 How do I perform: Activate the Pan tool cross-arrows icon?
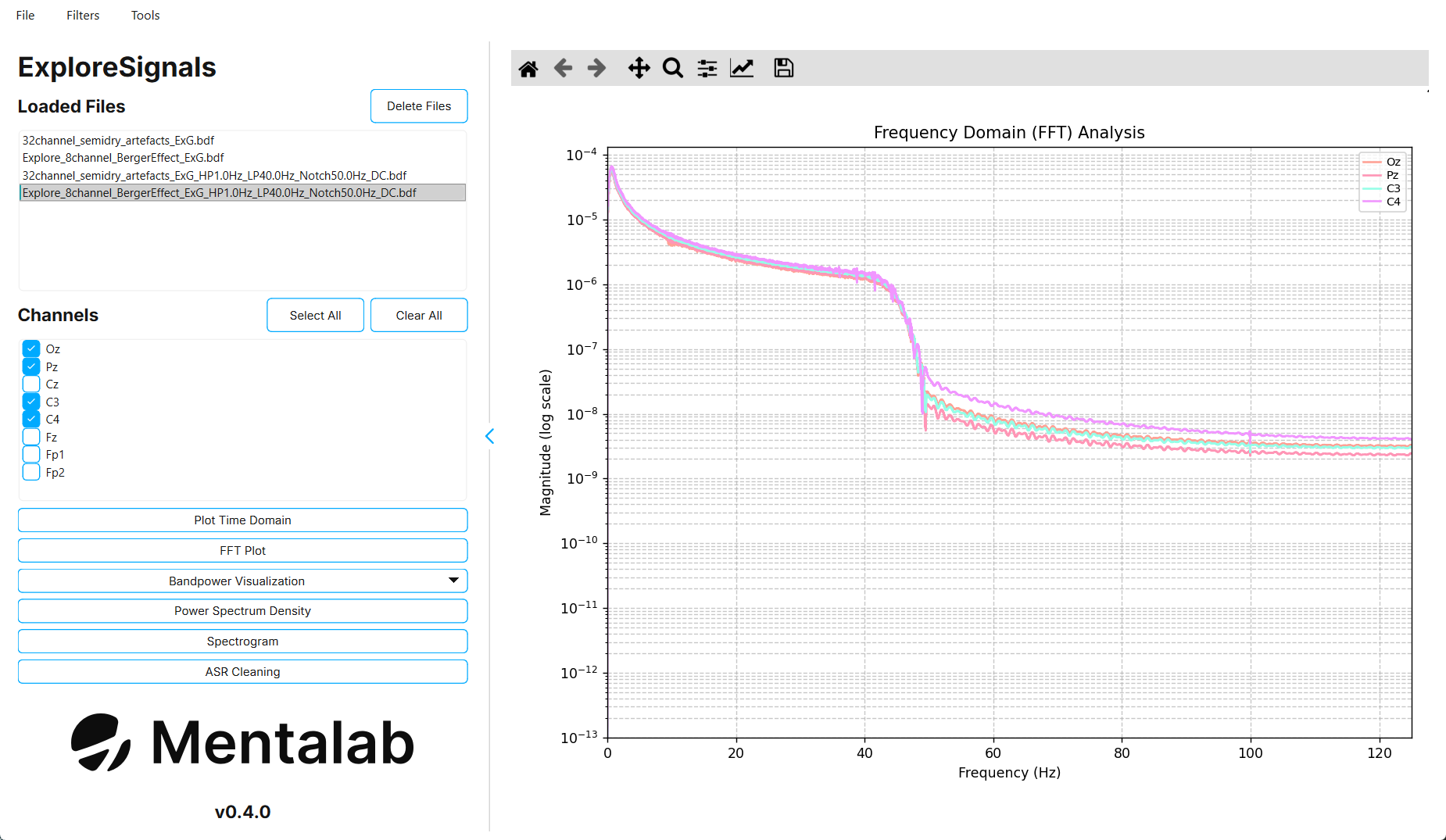639,69
